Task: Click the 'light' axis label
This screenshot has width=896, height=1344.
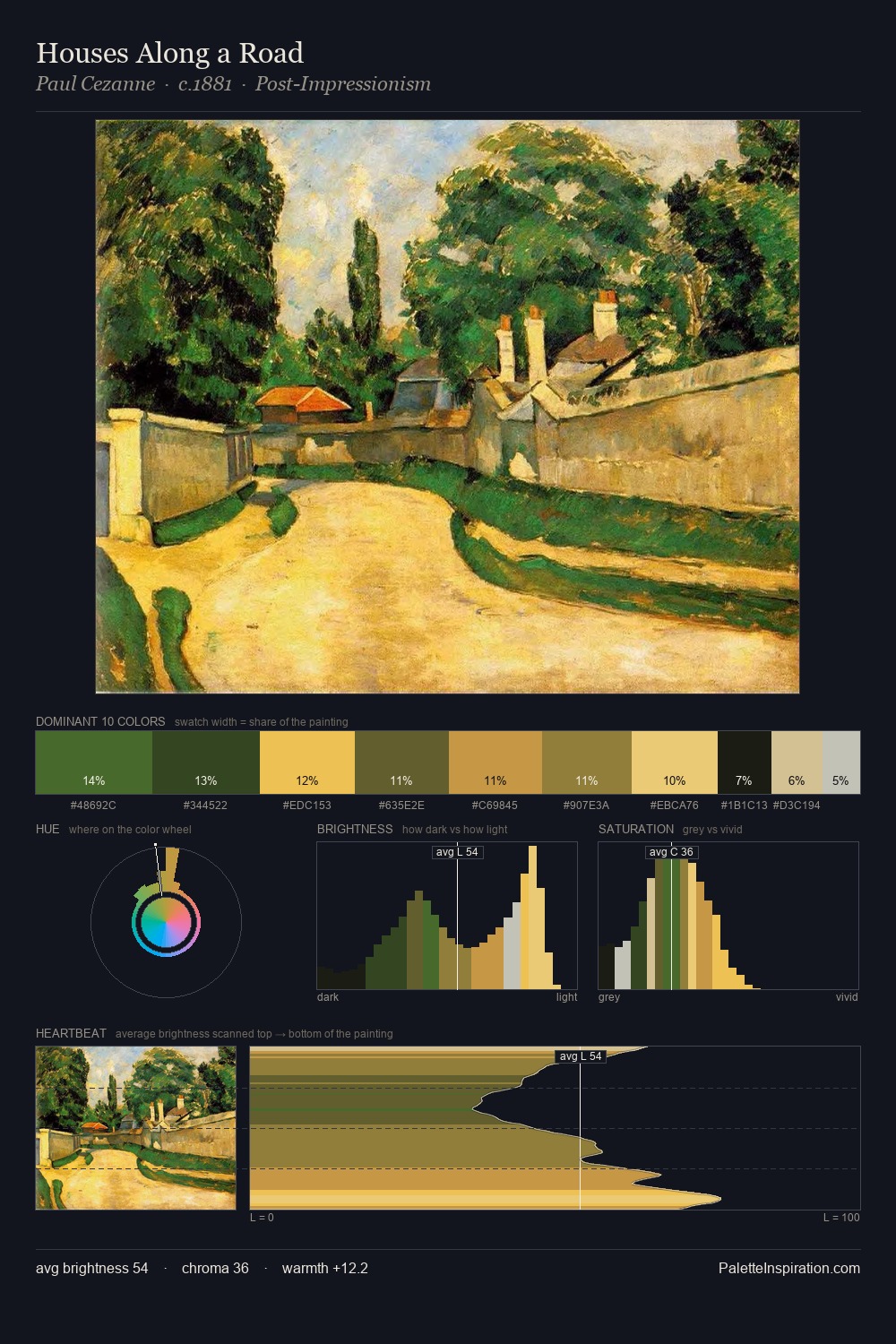Action: [567, 997]
